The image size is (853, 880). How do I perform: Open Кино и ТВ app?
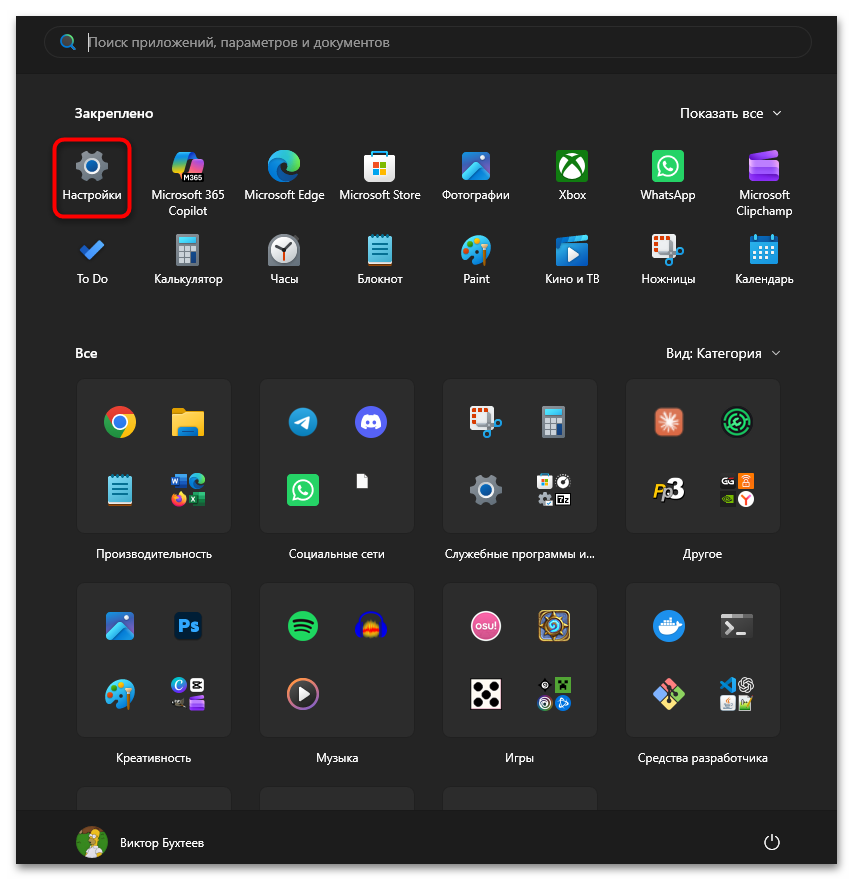click(x=572, y=260)
